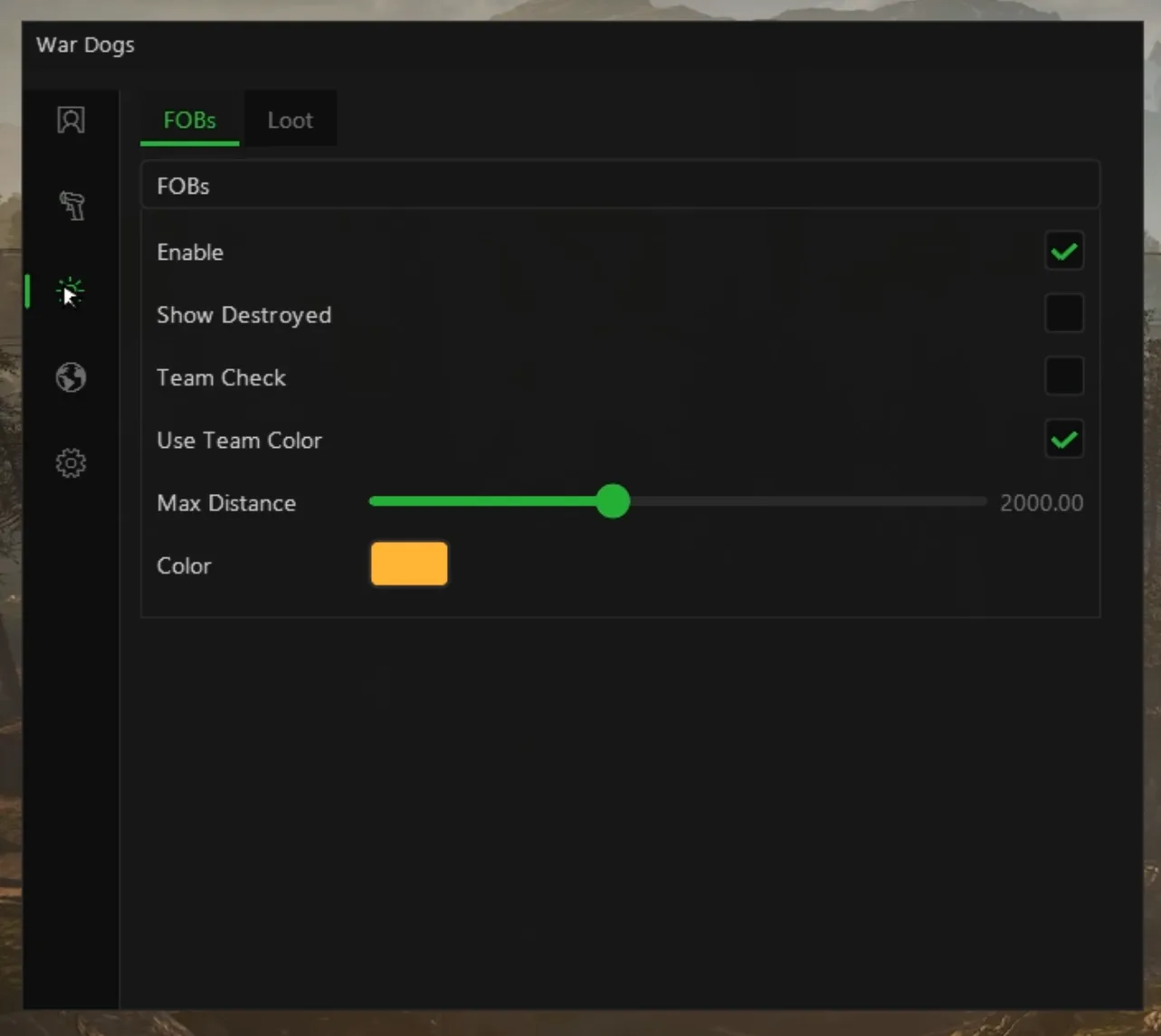Open the player profile sidebar icon

point(71,119)
